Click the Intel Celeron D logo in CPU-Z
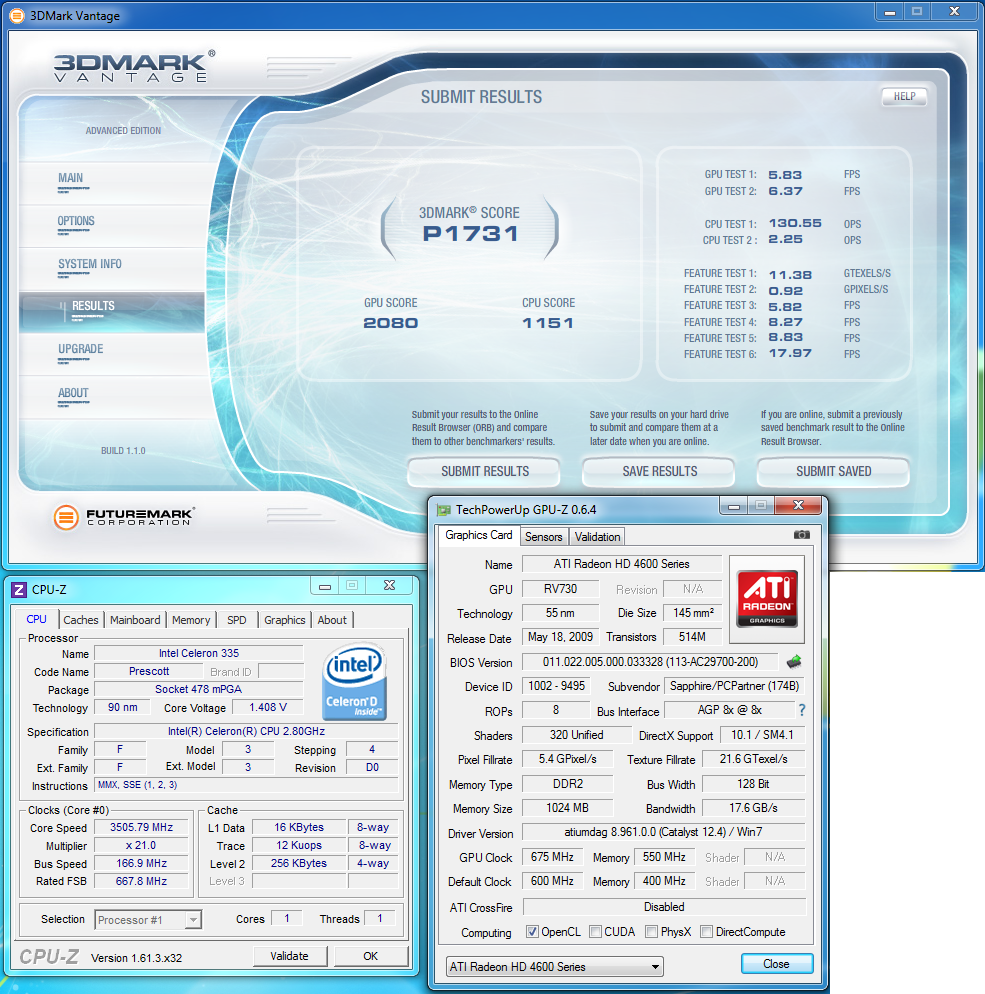 [x=354, y=682]
